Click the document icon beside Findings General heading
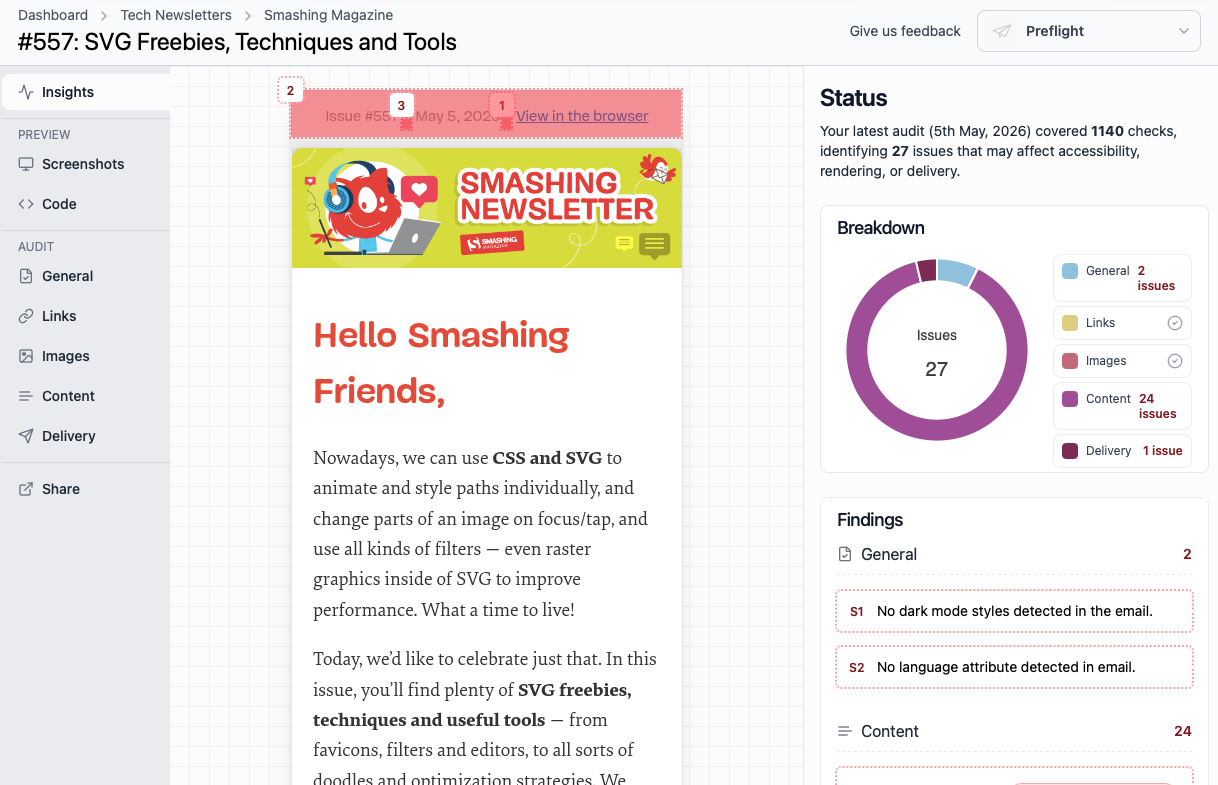The width and height of the screenshot is (1218, 785). [845, 554]
